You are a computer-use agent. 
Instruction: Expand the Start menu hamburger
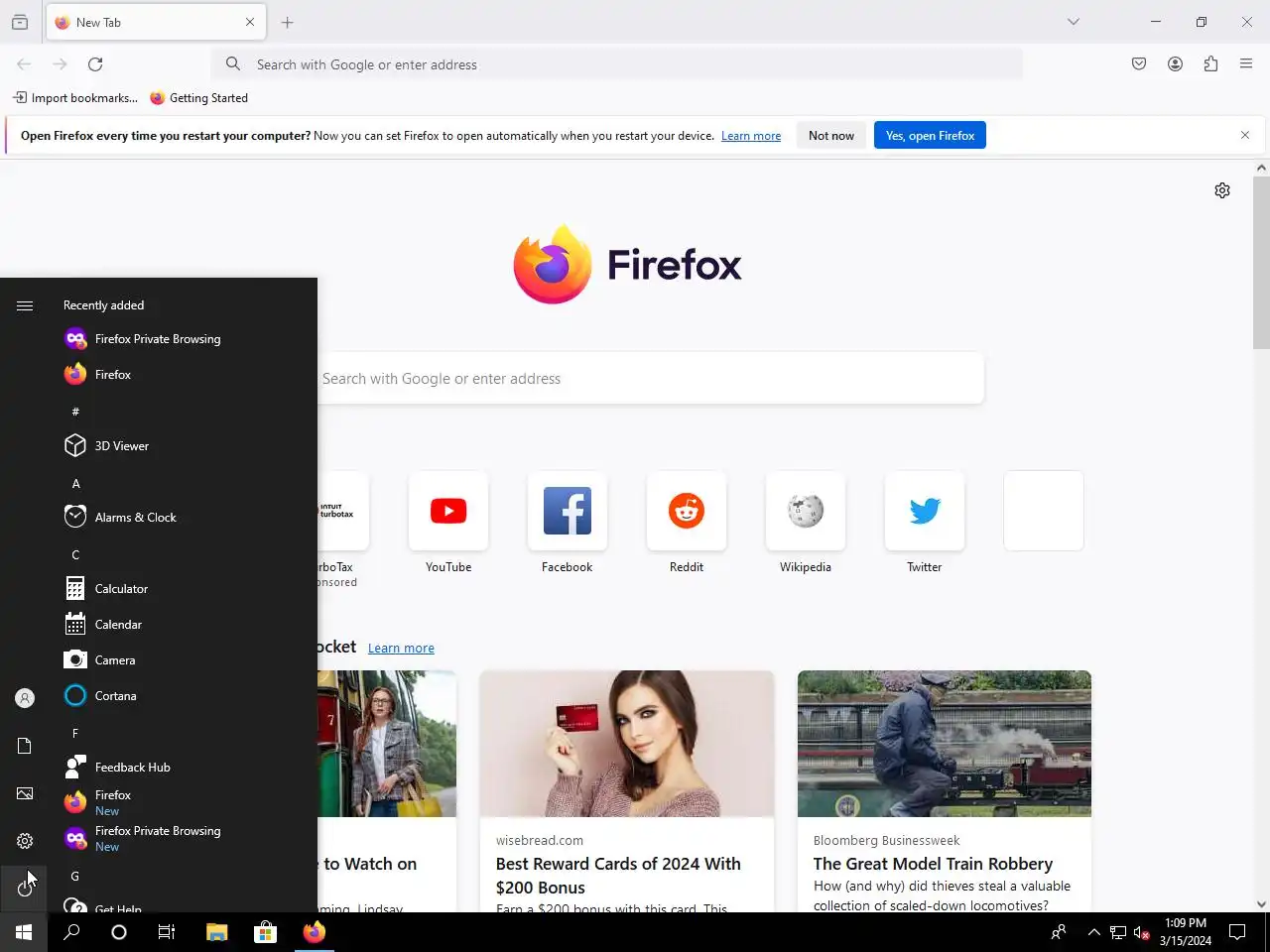coord(25,305)
